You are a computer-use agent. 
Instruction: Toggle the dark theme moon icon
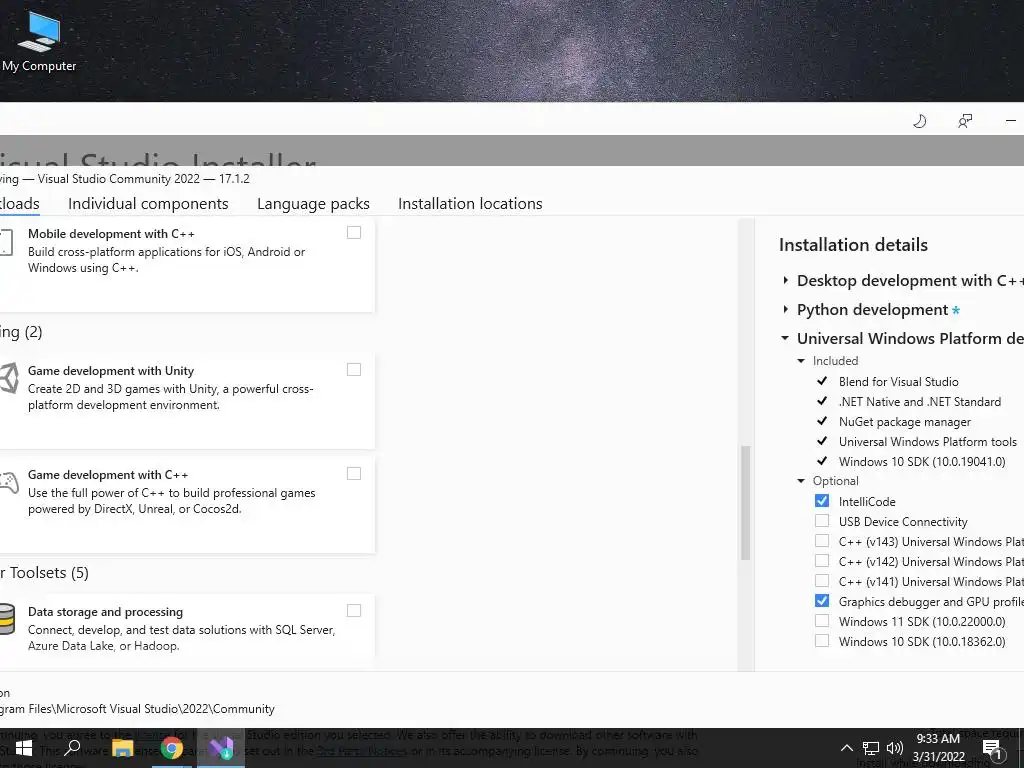[920, 121]
